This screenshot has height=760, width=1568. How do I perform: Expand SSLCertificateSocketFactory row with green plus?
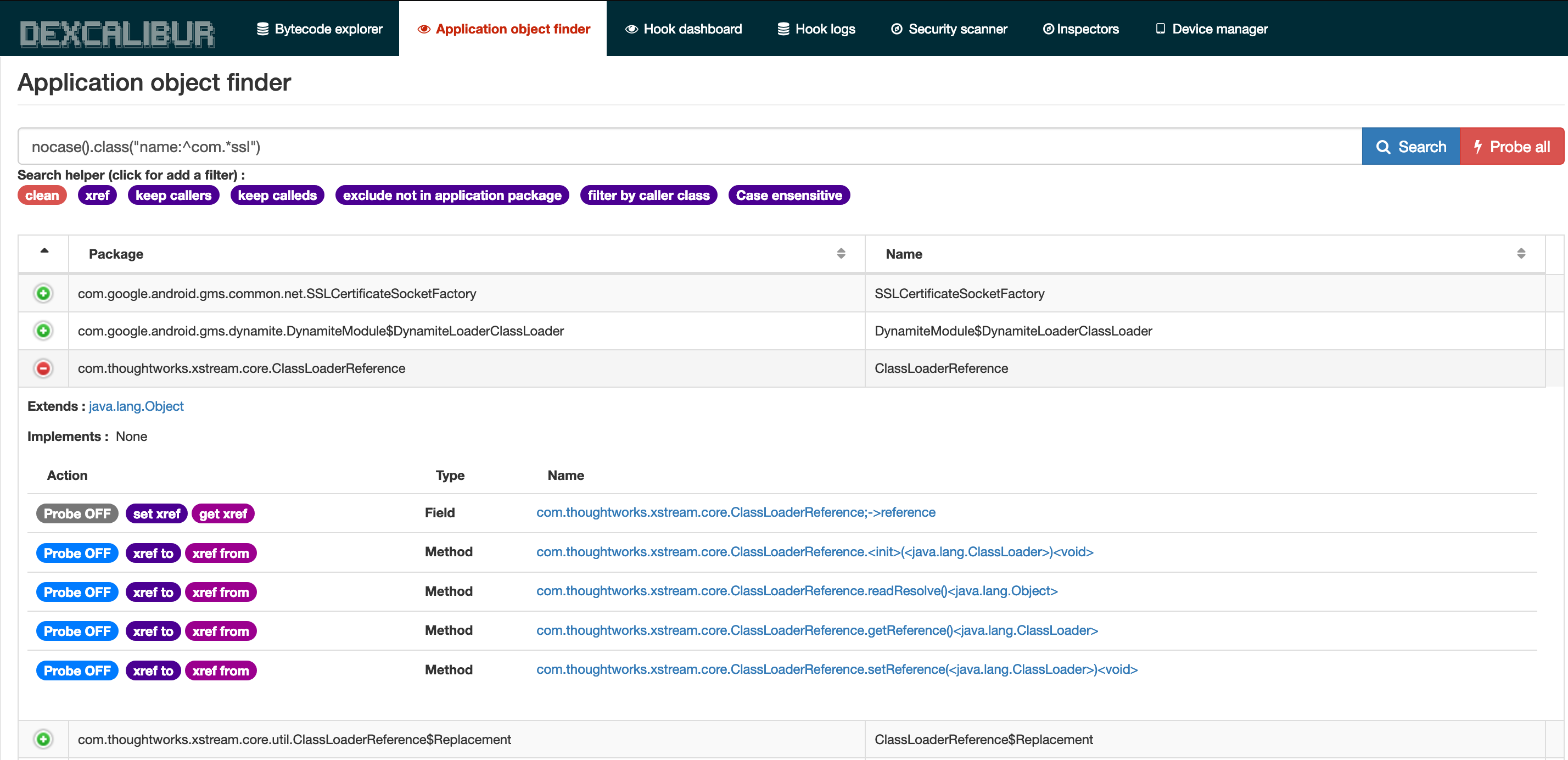(x=43, y=294)
